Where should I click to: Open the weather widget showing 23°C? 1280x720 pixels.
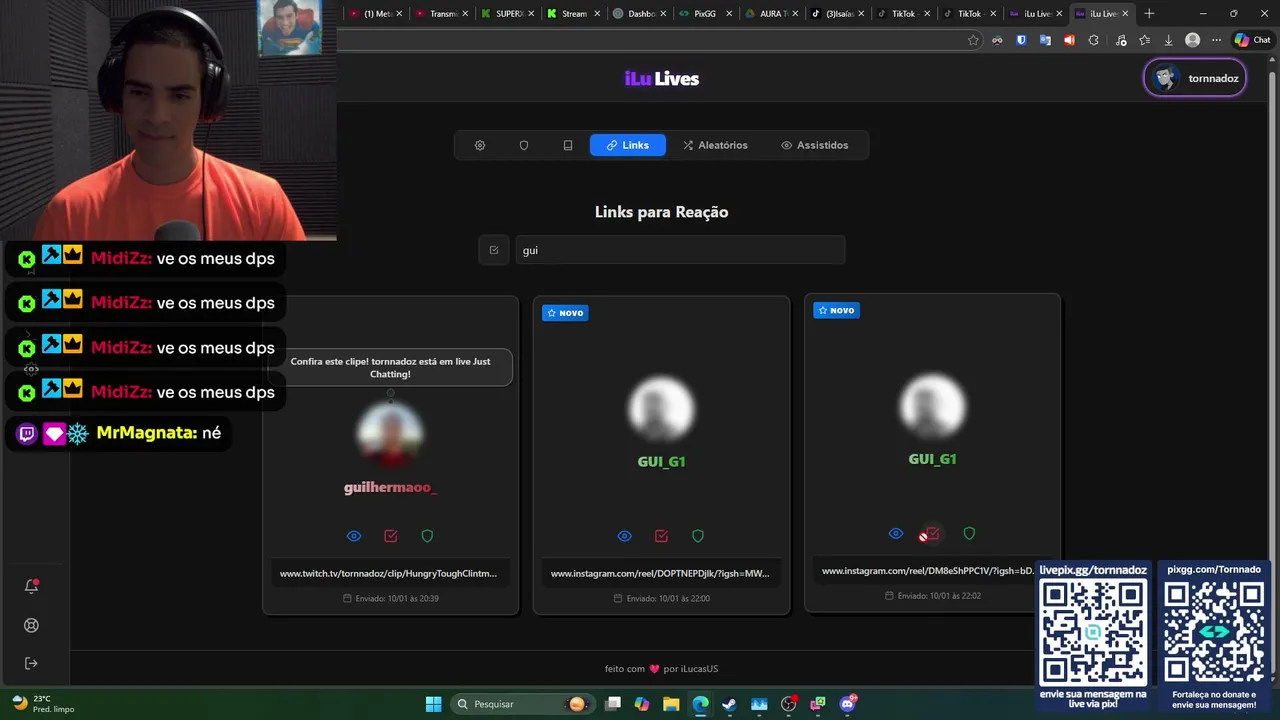[x=42, y=704]
